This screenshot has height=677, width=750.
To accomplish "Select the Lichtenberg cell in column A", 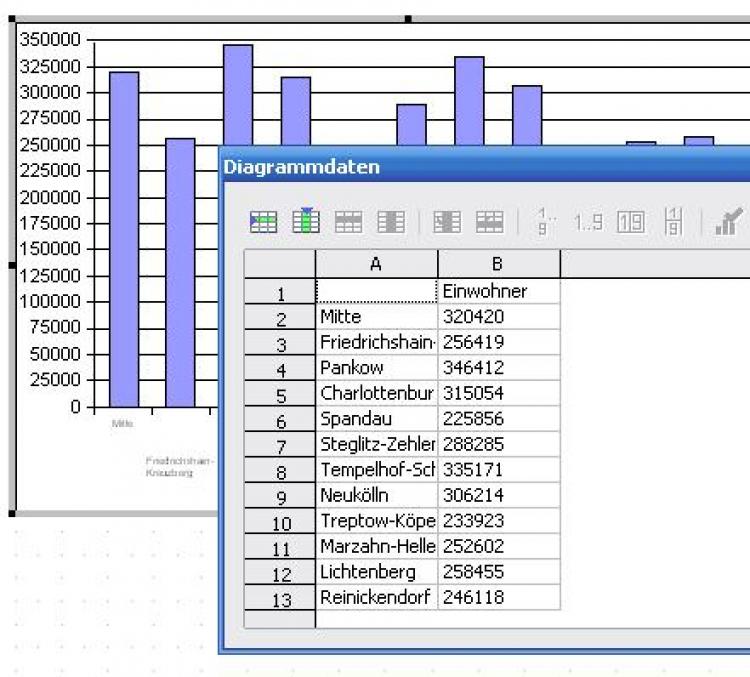I will point(376,572).
